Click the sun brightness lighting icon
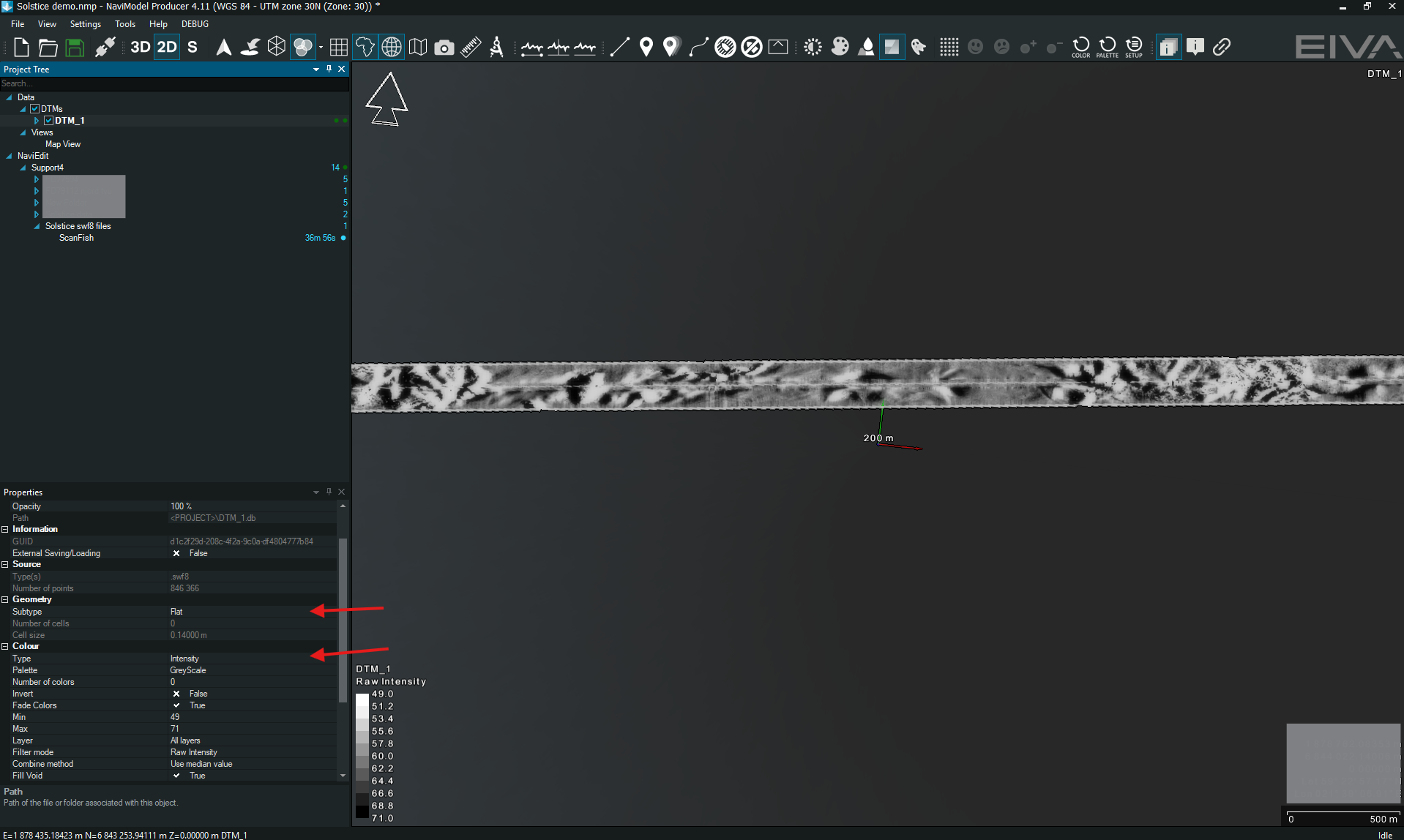Image resolution: width=1404 pixels, height=840 pixels. (x=813, y=48)
